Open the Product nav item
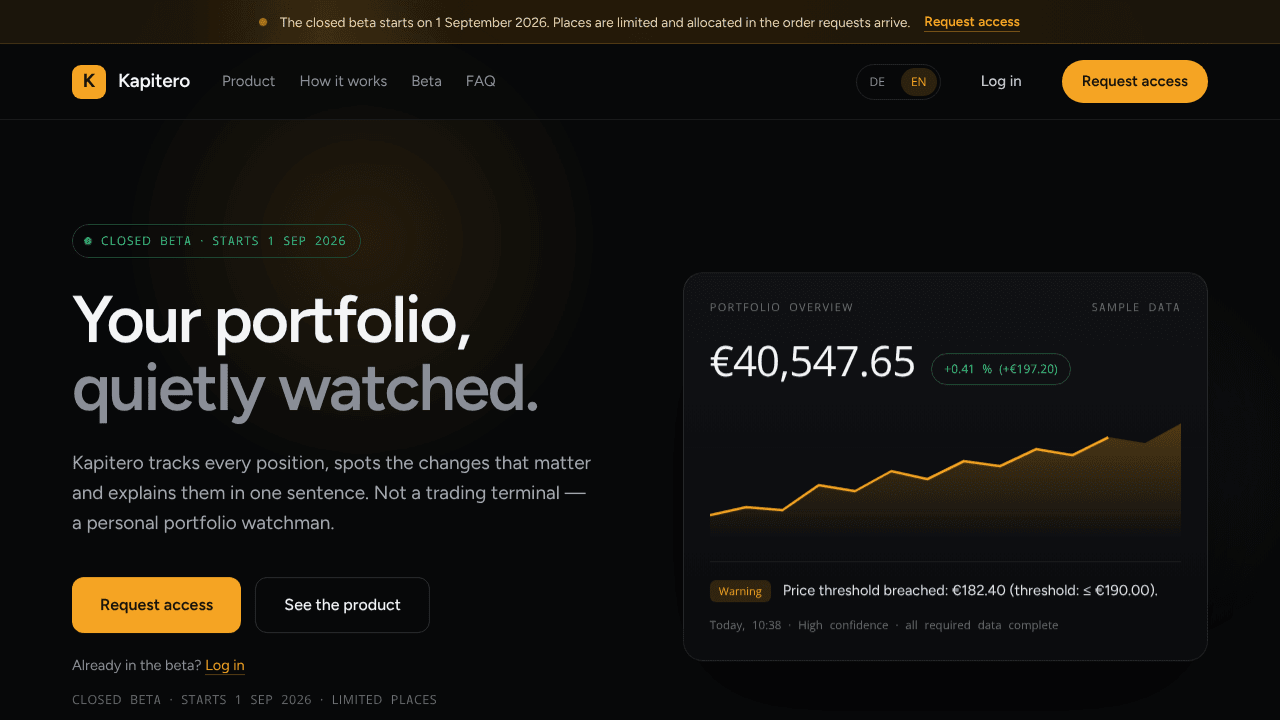 pos(248,81)
